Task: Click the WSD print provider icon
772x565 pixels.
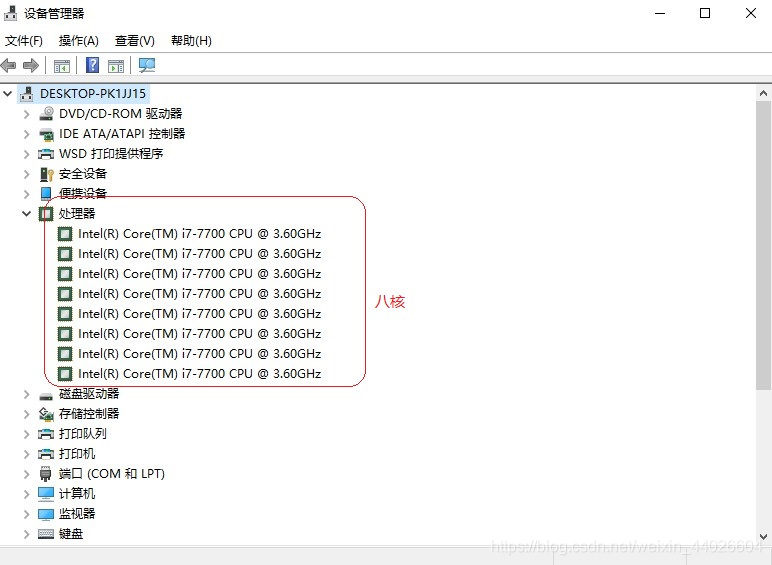Action: click(46, 154)
